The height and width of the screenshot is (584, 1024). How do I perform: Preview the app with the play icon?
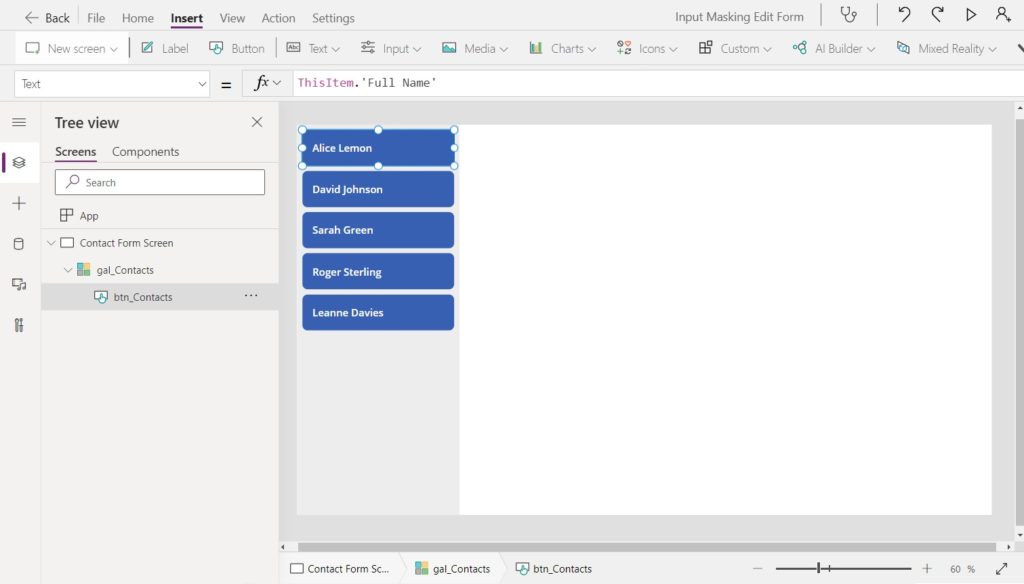[970, 14]
